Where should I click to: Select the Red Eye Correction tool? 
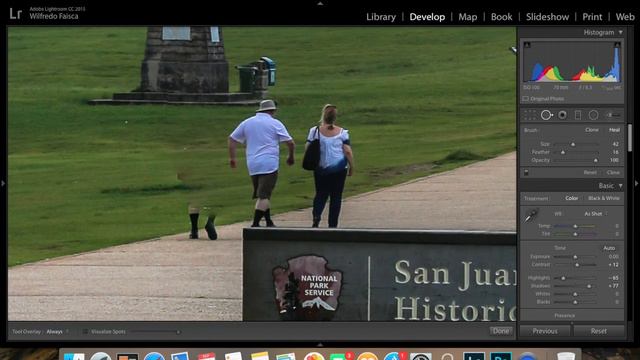(562, 116)
